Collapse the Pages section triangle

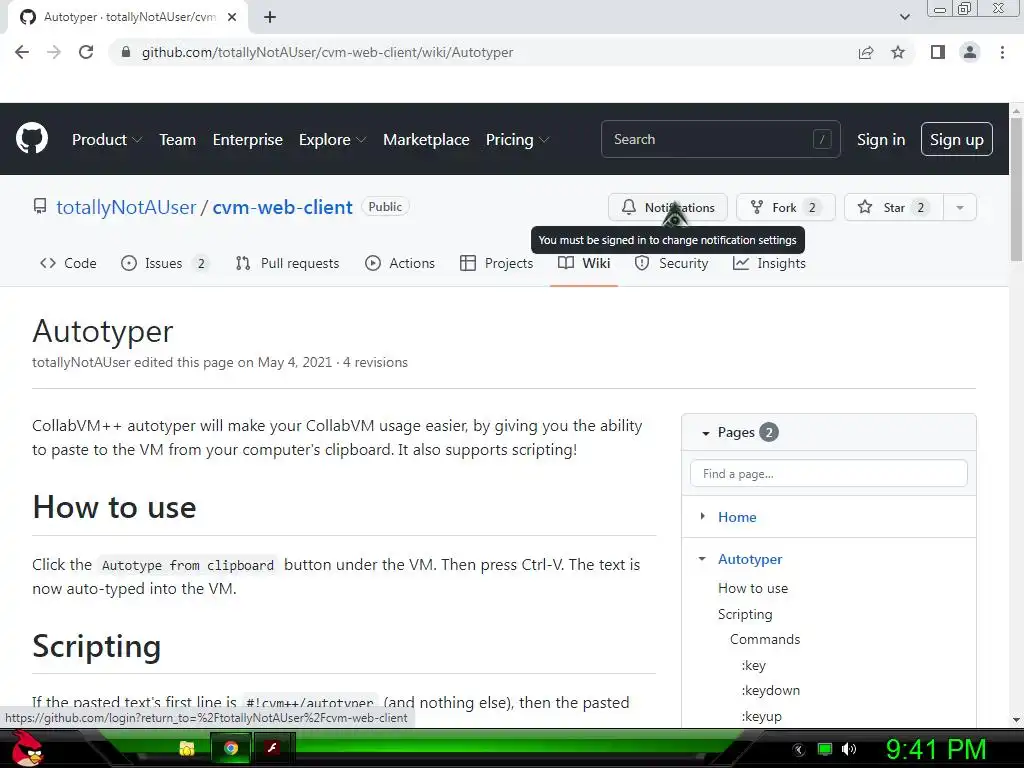coord(705,433)
